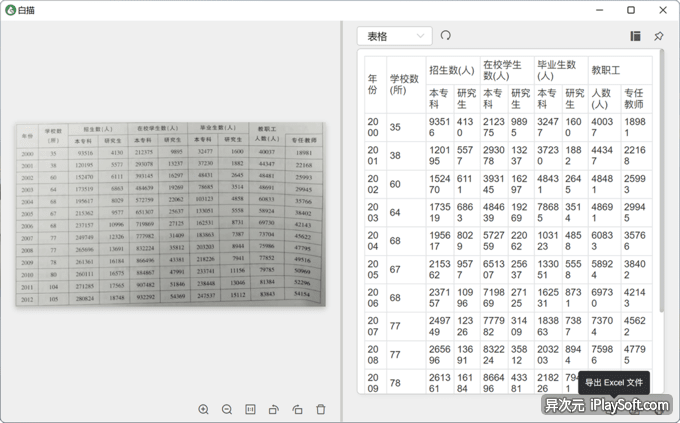
Task: Click the 4858 cell in 2004 row
Action: (x=575, y=241)
